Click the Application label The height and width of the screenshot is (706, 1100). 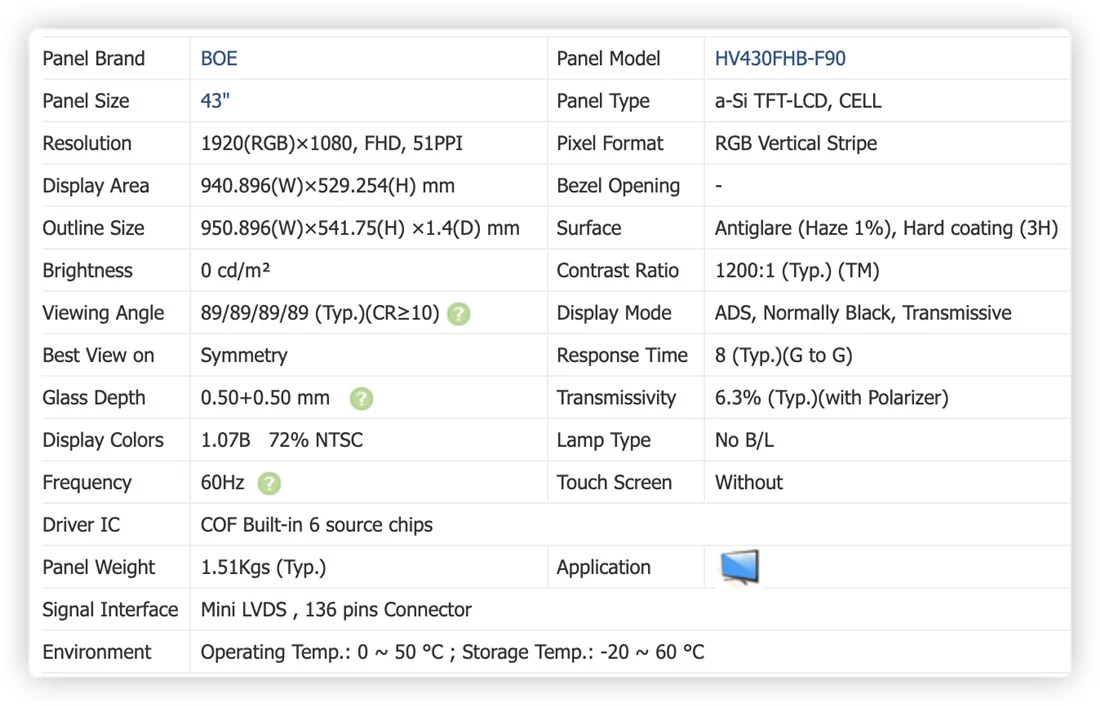click(x=603, y=567)
